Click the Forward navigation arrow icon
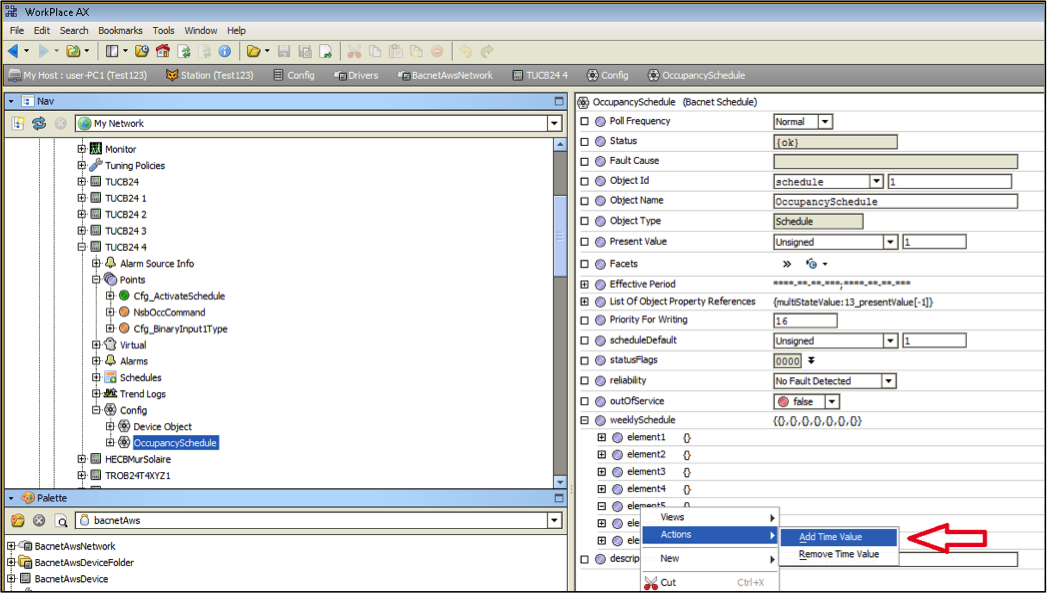This screenshot has width=1047, height=593. pos(43,51)
